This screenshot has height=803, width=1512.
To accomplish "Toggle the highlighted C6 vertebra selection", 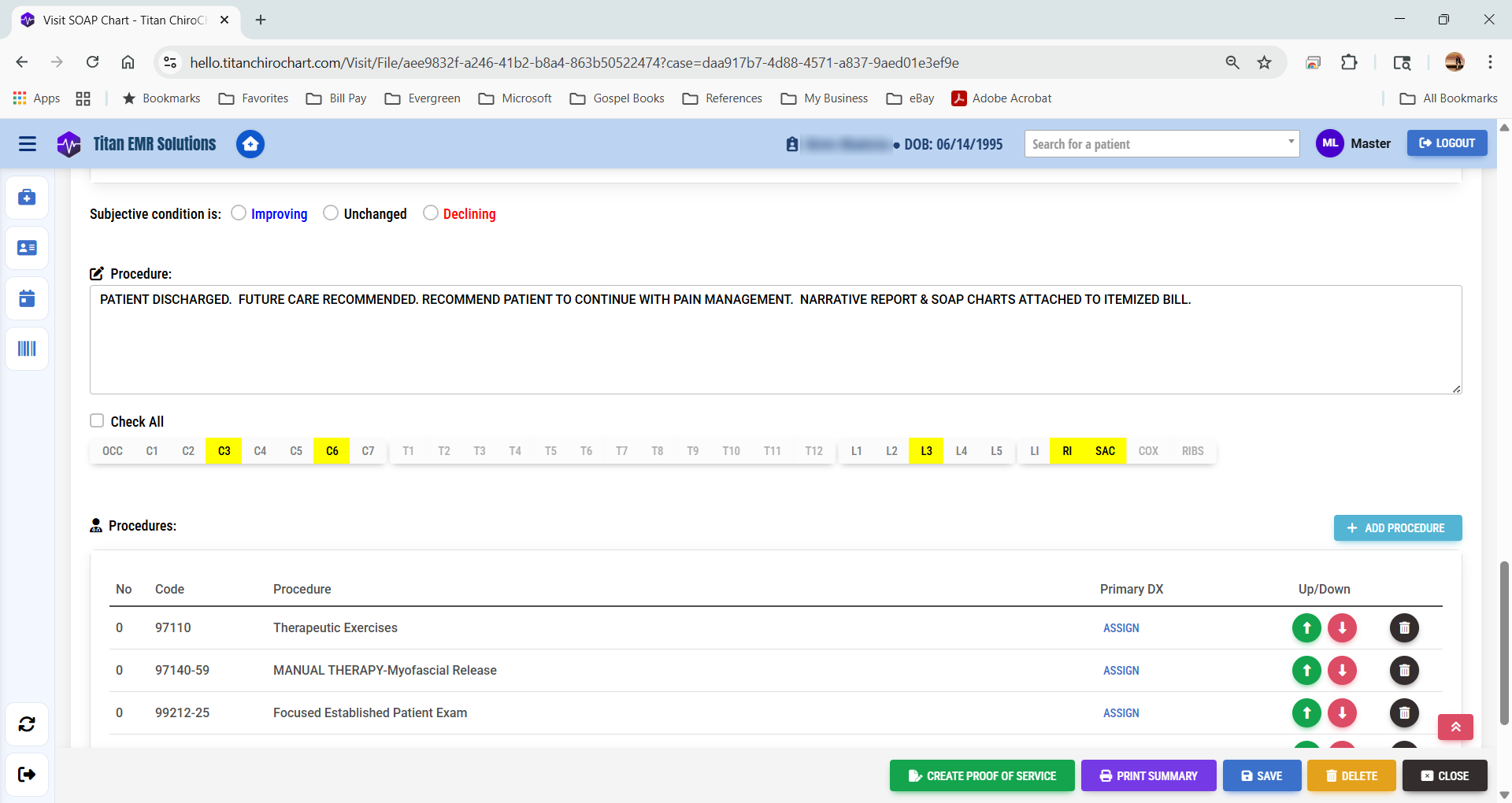I will [x=331, y=450].
